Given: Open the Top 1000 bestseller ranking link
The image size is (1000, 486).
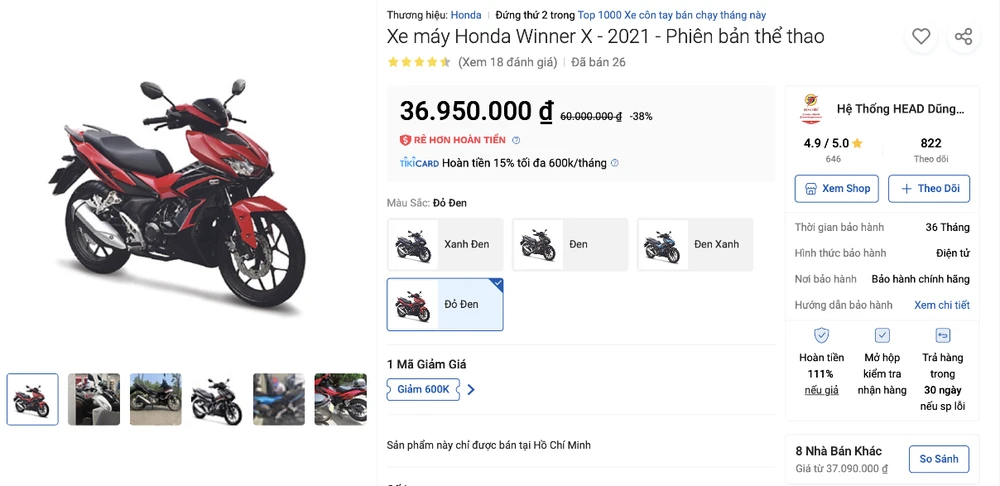Looking at the screenshot, I should [672, 15].
